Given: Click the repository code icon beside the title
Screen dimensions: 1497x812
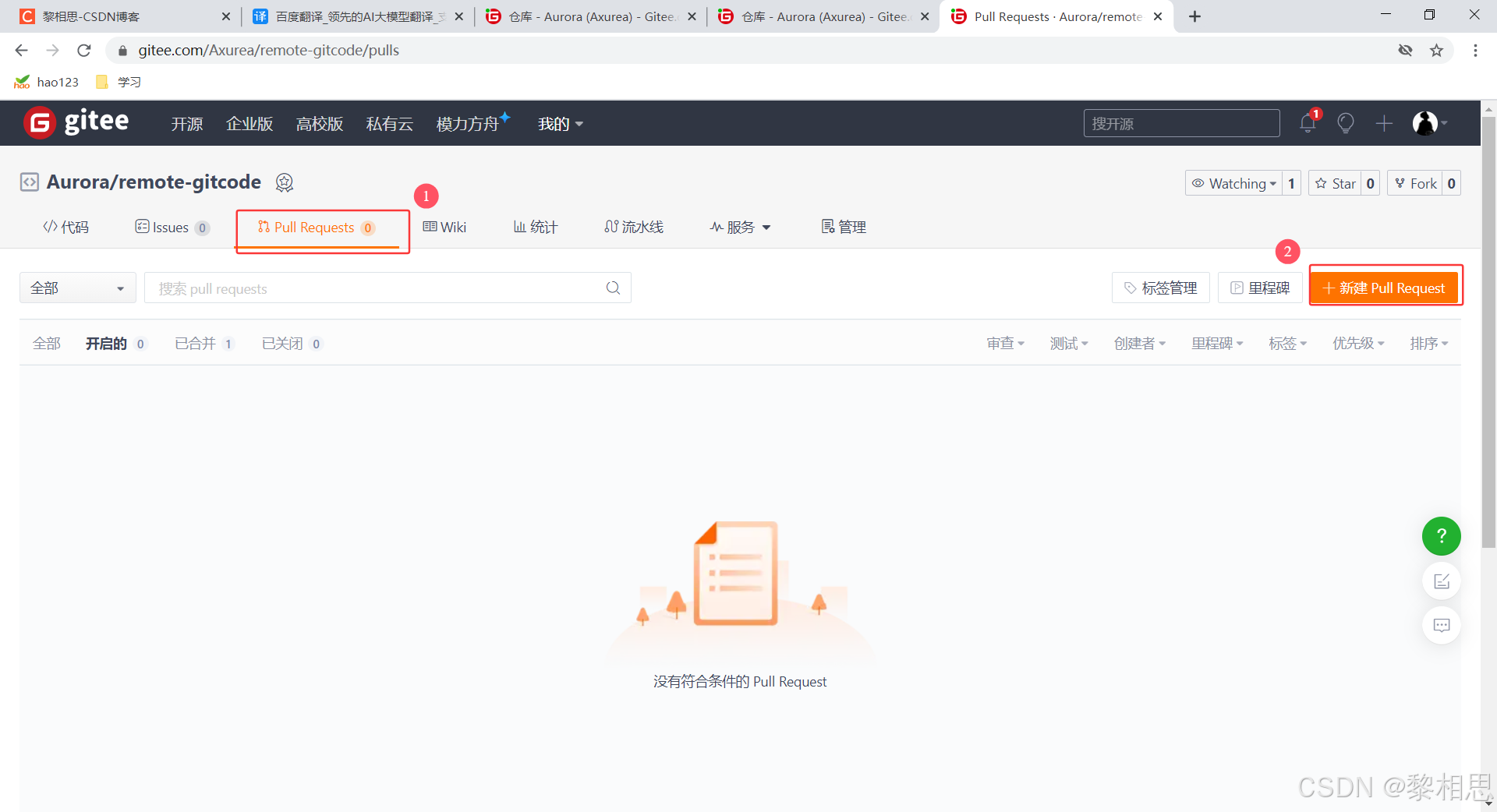Looking at the screenshot, I should point(29,182).
